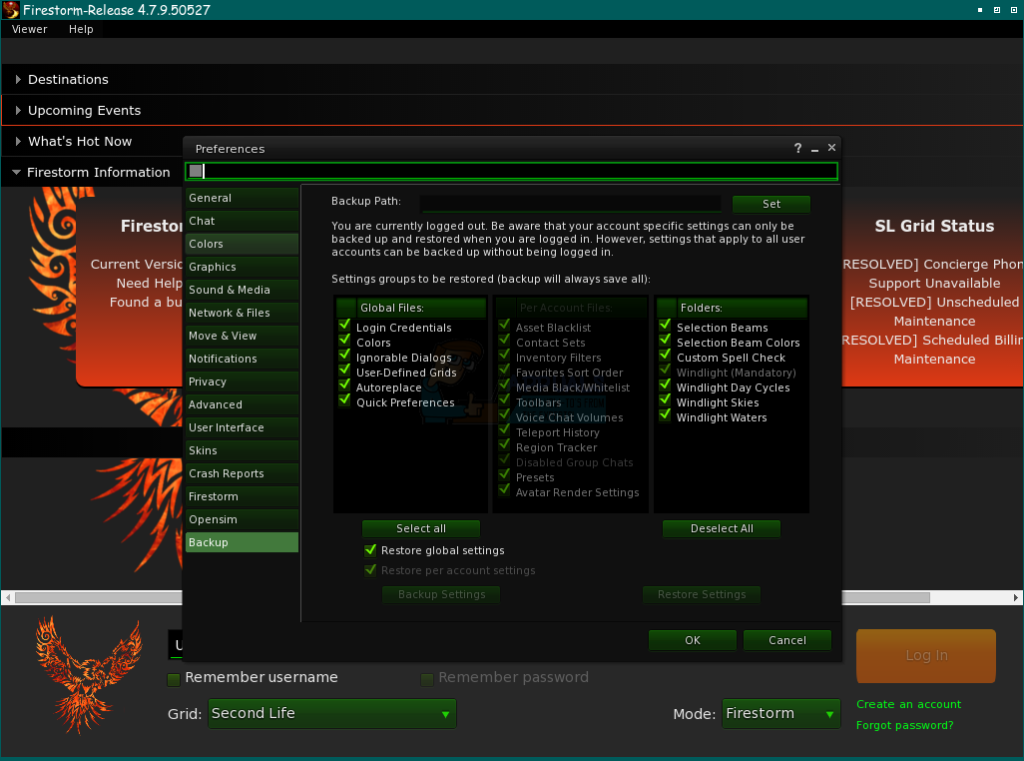Image resolution: width=1024 pixels, height=761 pixels.
Task: Click the Preferences help question mark icon
Action: [797, 148]
